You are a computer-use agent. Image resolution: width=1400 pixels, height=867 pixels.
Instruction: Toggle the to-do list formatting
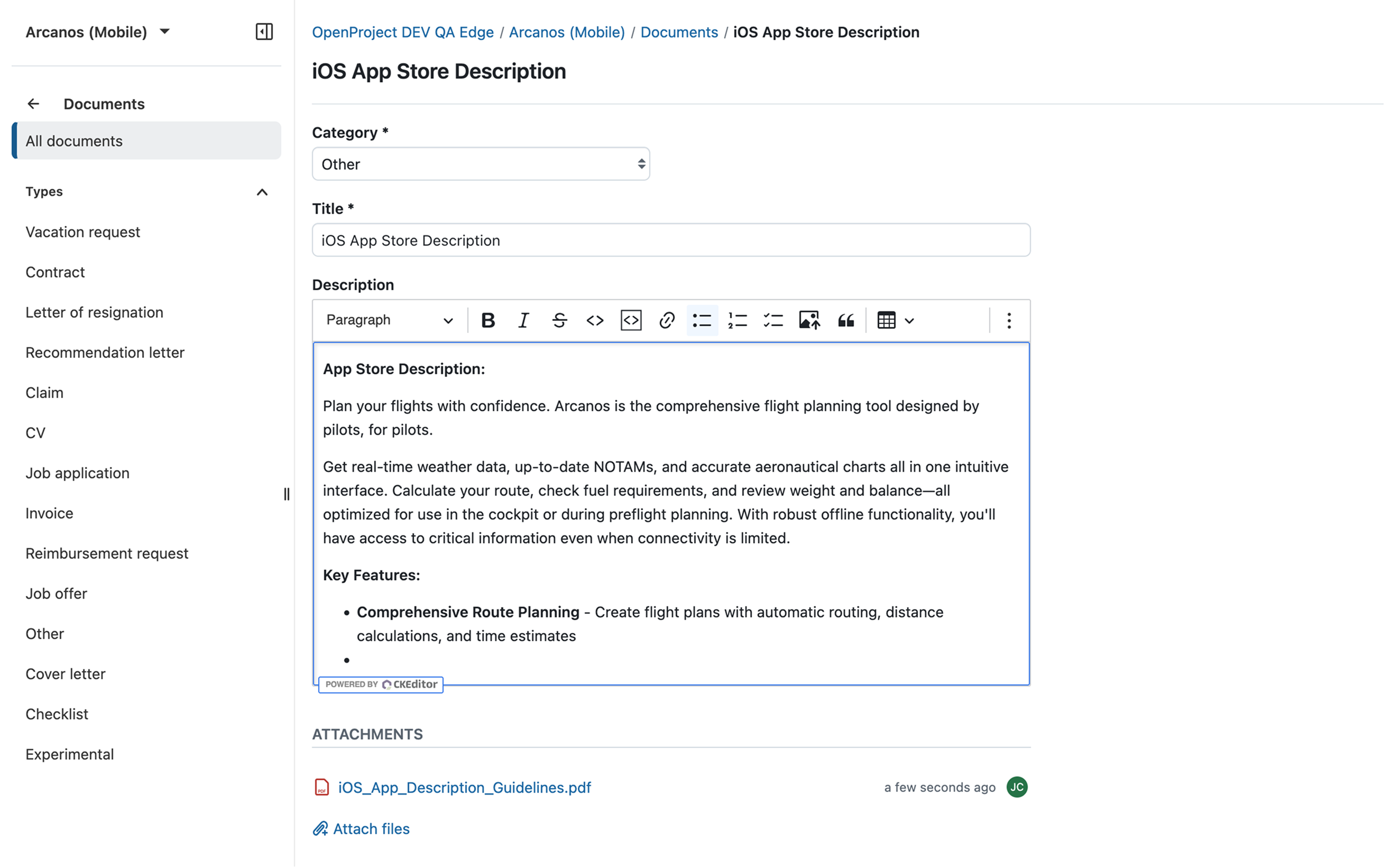[x=773, y=320]
